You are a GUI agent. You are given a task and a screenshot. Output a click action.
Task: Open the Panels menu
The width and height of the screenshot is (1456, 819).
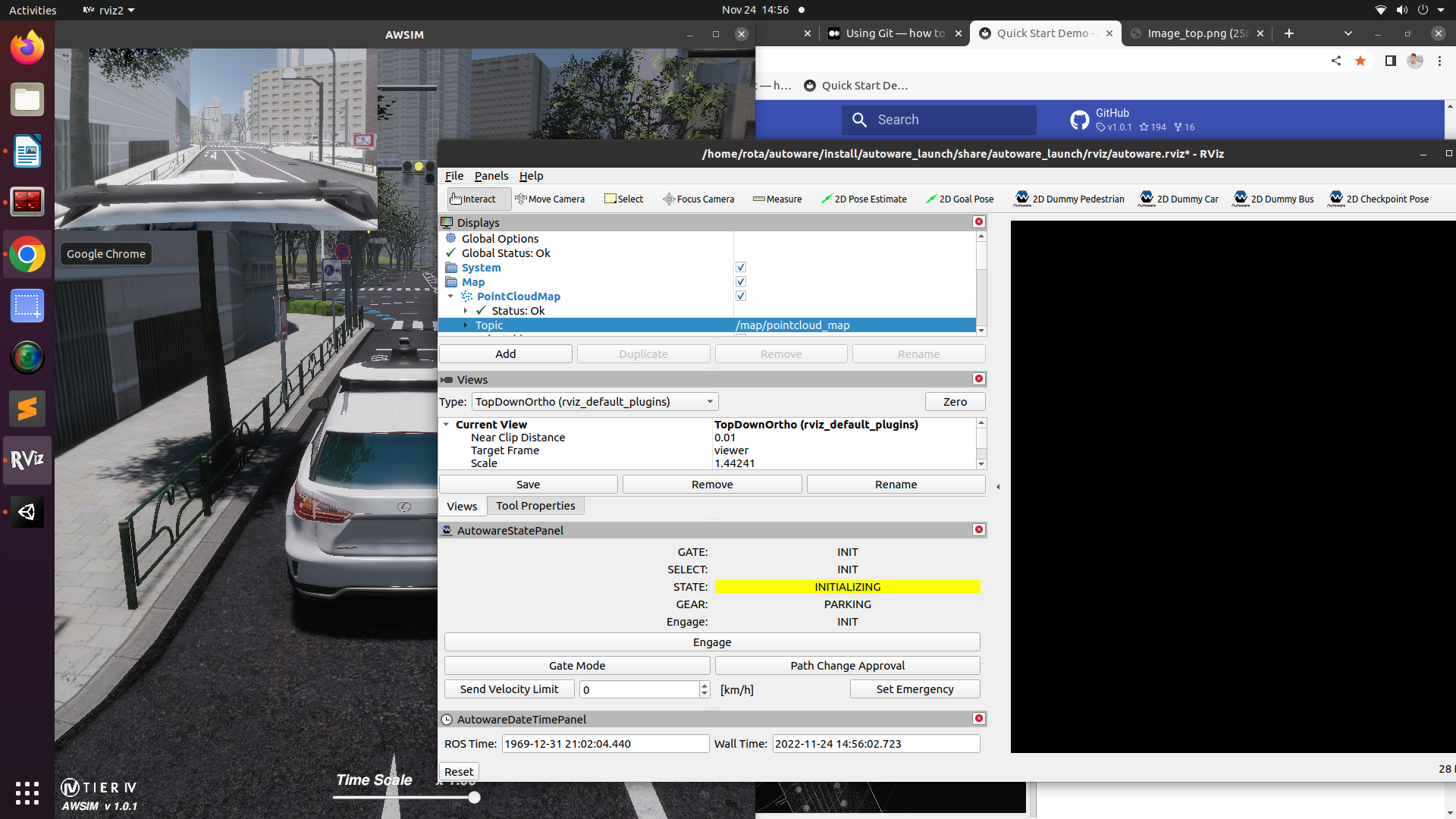pos(491,176)
